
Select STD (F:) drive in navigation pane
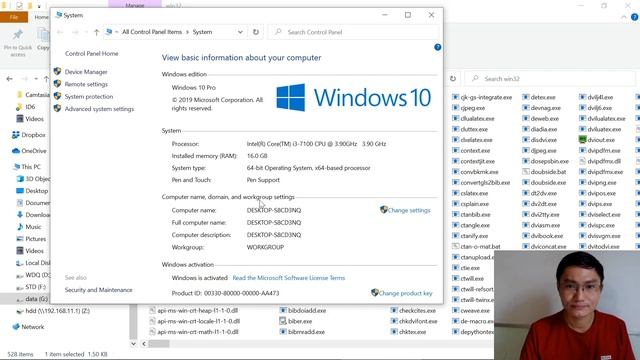31,287
